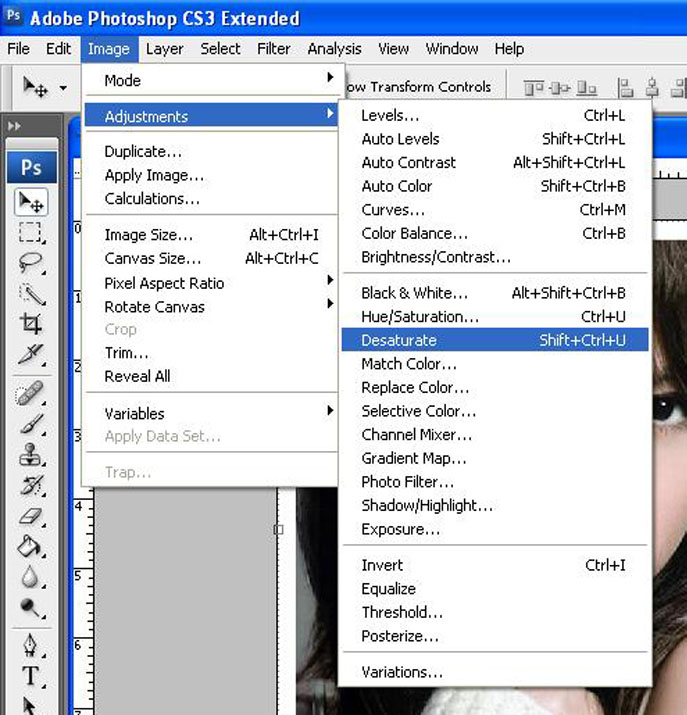Select the Lasso tool
Image resolution: width=687 pixels, height=715 pixels.
(x=30, y=263)
